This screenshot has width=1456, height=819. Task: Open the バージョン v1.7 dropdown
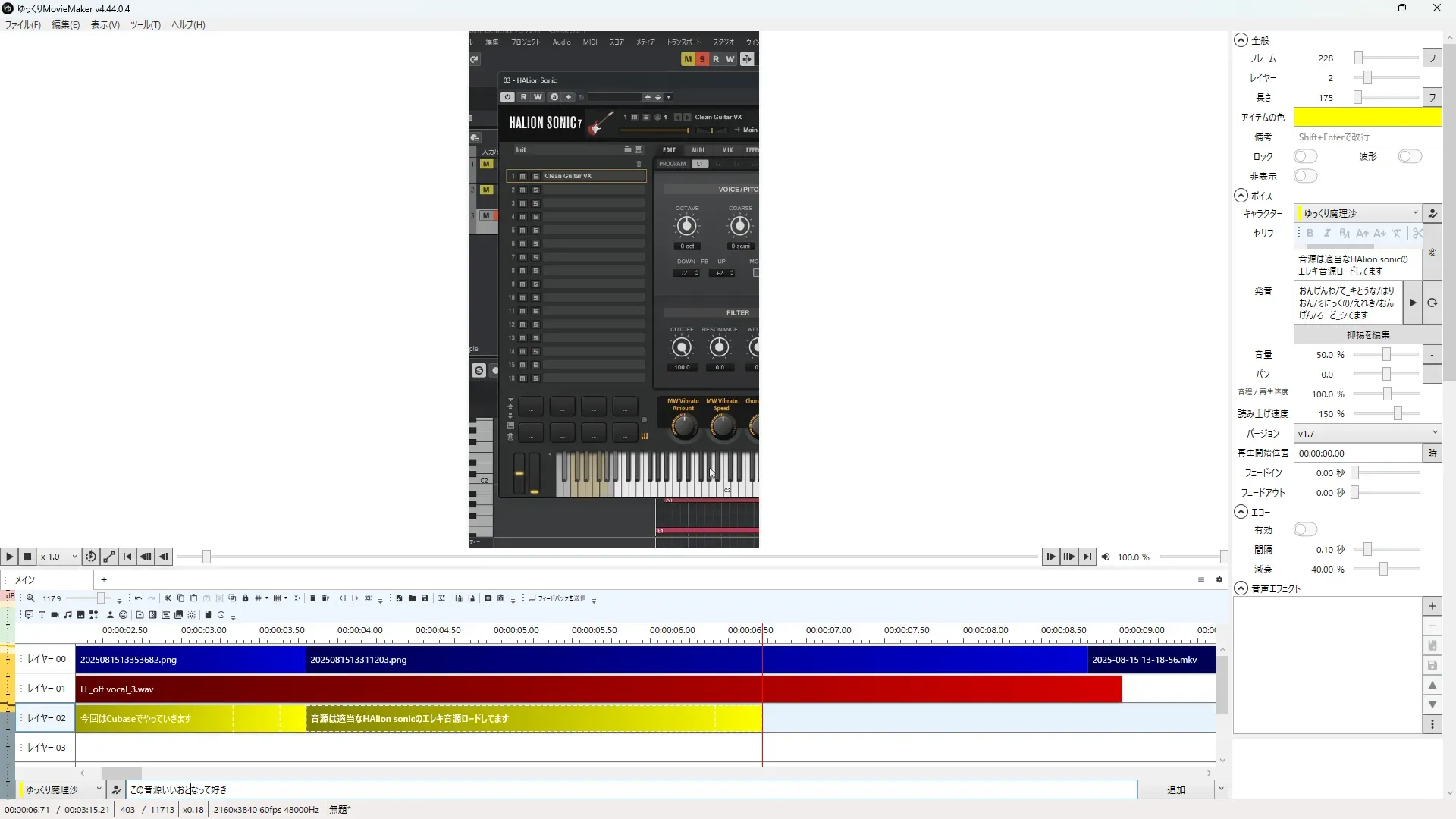coord(1367,434)
